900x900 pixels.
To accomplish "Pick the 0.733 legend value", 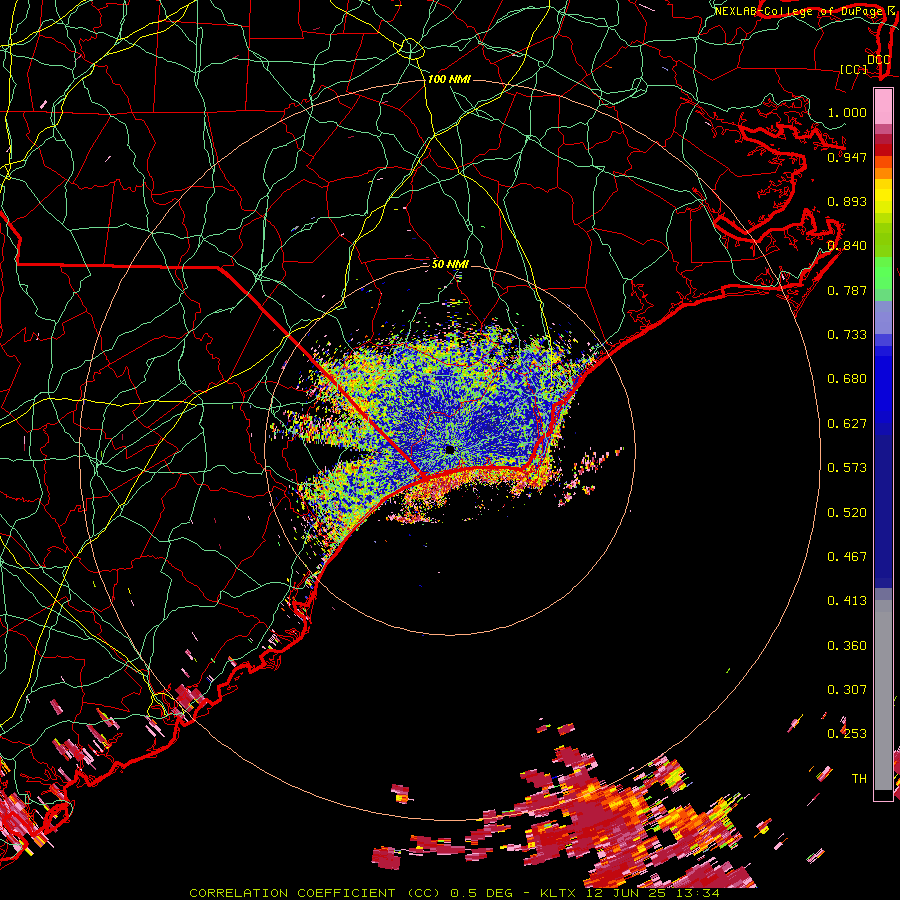I will [x=847, y=335].
